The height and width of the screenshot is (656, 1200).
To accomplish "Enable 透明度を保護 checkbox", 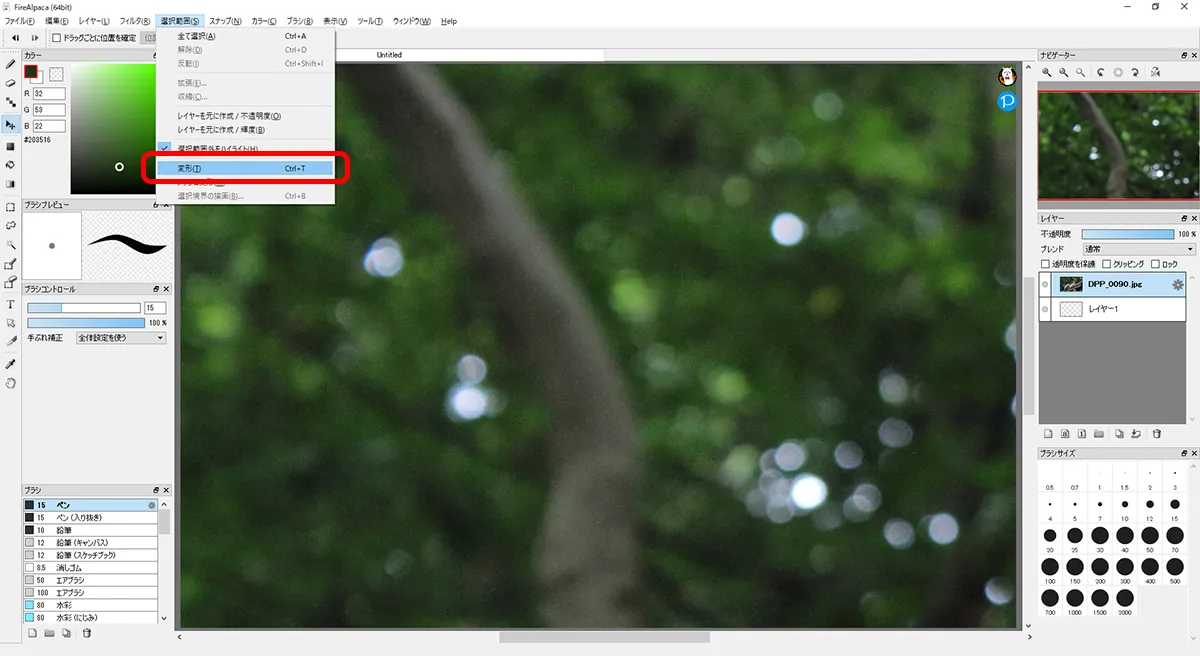I will pos(1046,264).
